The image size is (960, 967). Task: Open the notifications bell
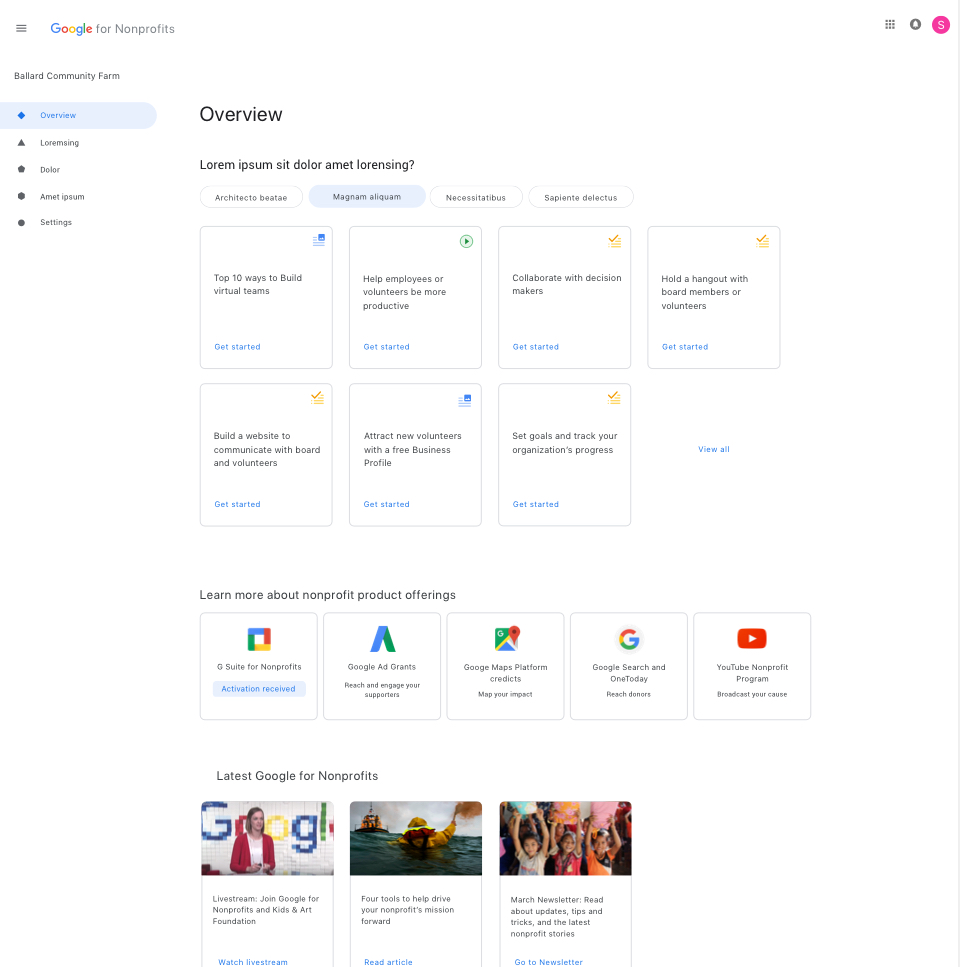coord(916,25)
